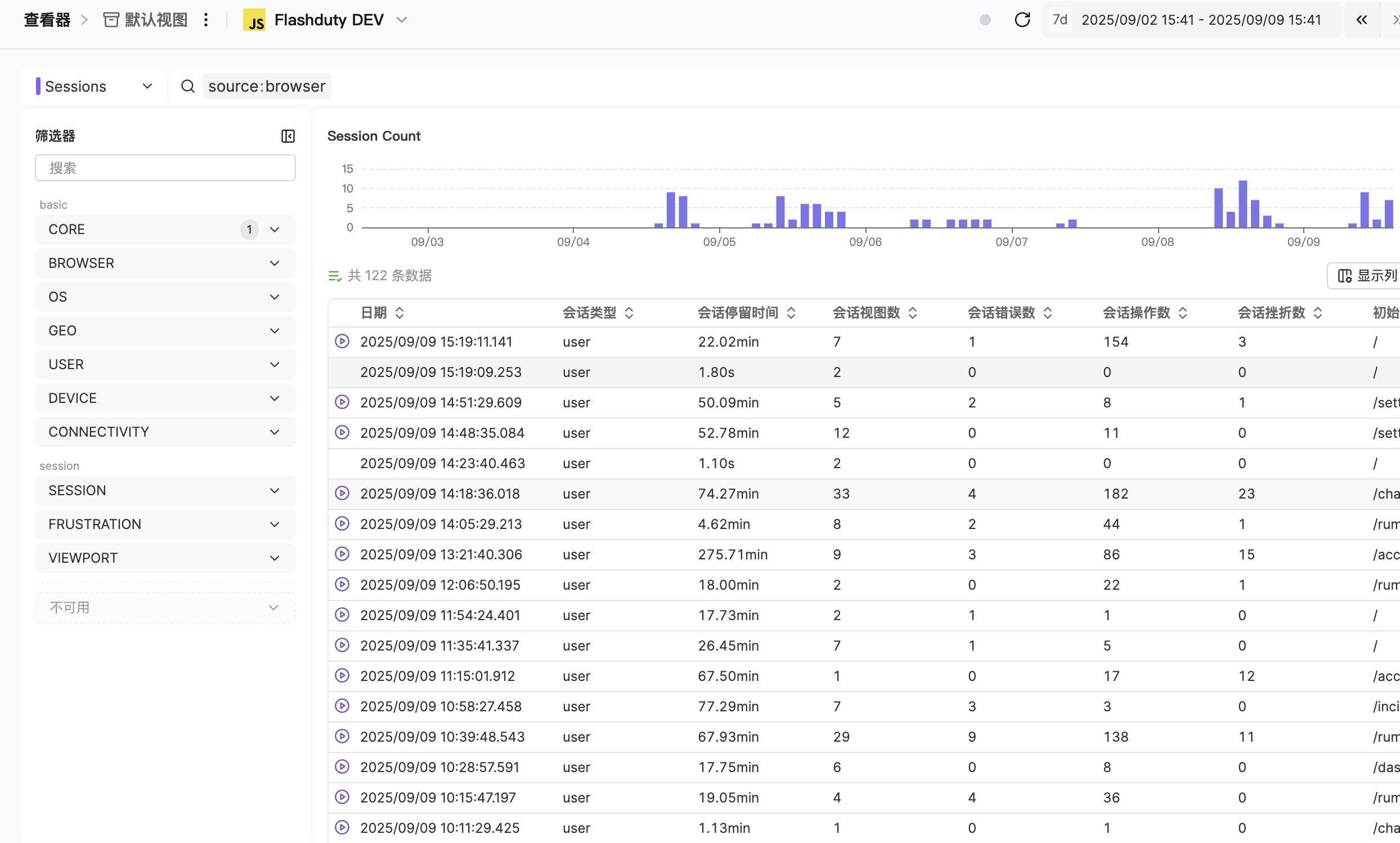Play session replay for 11:35:41.337 row
The image size is (1400, 843).
coord(342,645)
